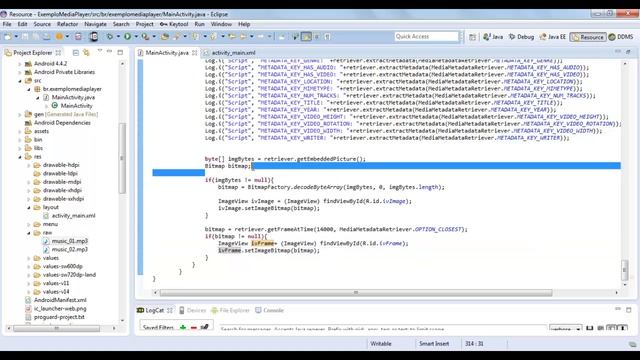Click the Run External Tools icon
The height and width of the screenshot is (360, 640).
145,37
